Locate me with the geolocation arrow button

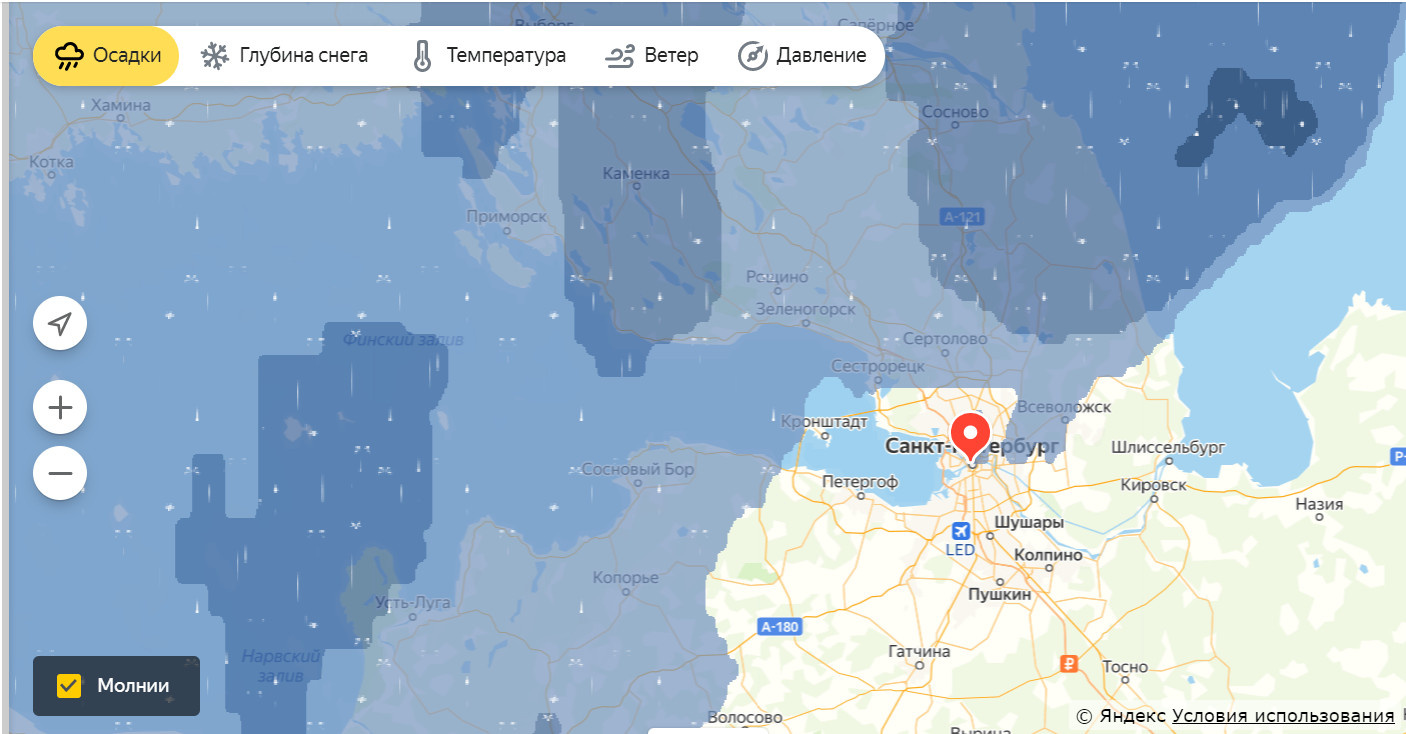tap(60, 323)
